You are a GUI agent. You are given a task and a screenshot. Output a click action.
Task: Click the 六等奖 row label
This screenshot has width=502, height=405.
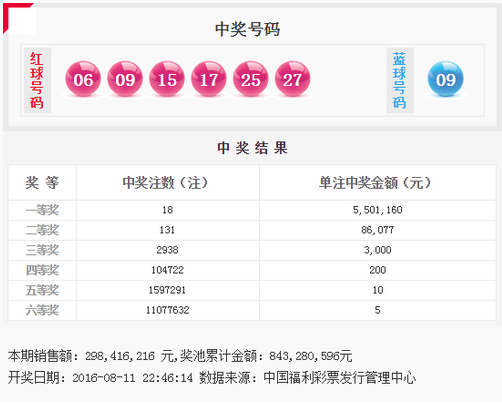(x=42, y=310)
